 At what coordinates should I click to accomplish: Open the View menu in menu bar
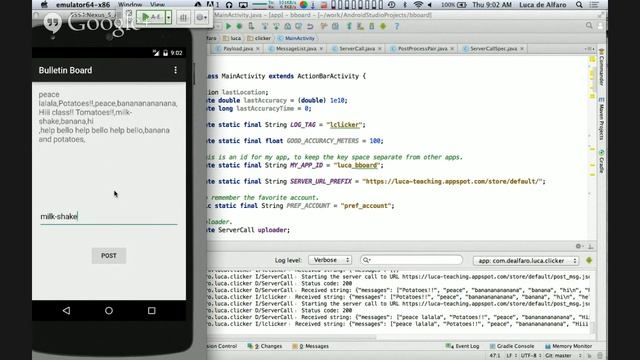click(x=158, y=5)
